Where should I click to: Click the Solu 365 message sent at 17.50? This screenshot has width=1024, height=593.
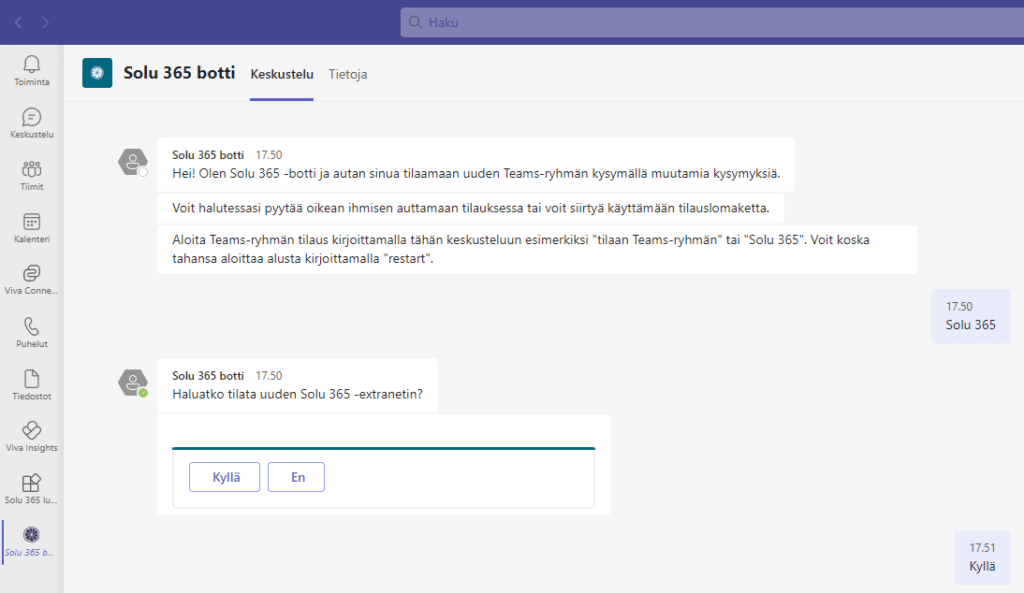(x=971, y=316)
